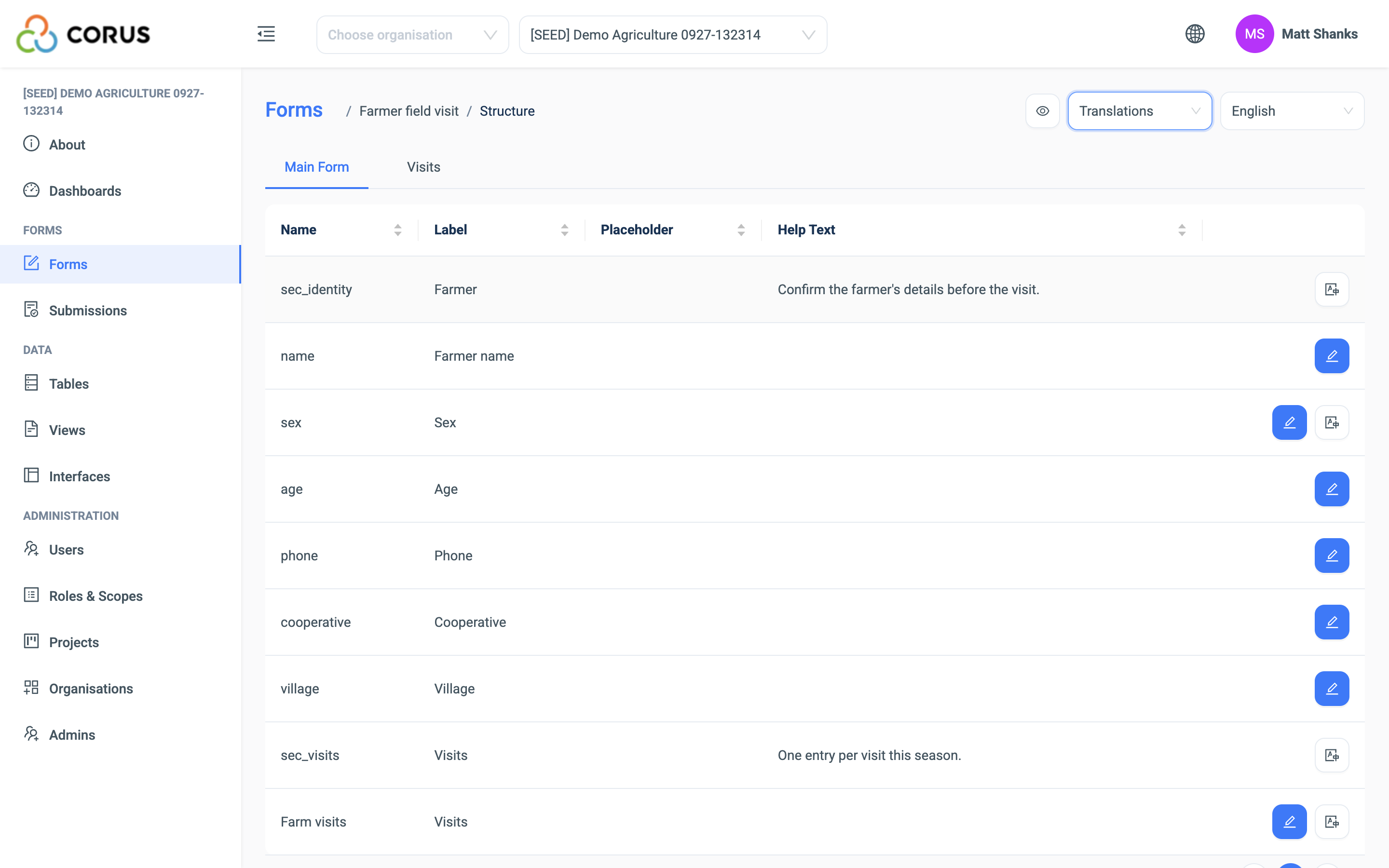Edit the phone field row

[x=1332, y=556]
